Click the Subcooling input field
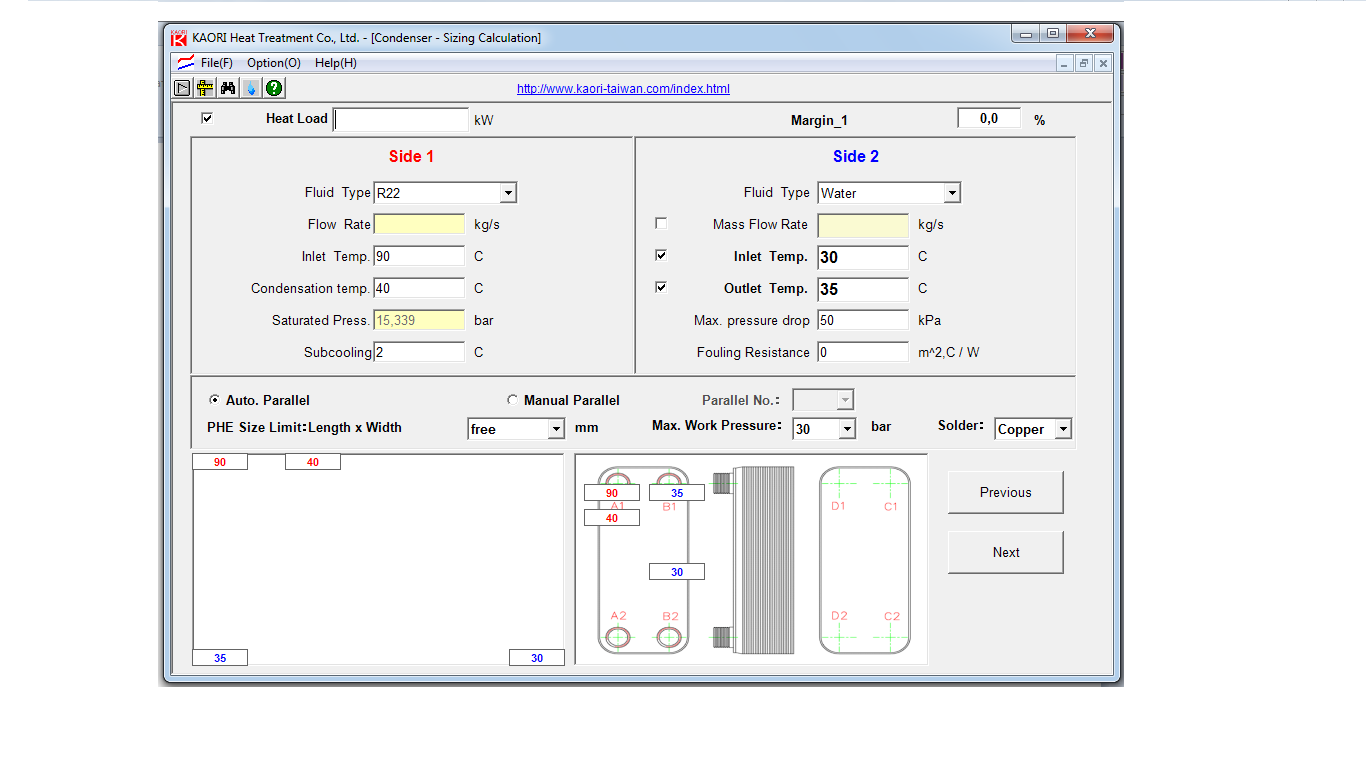Viewport: 1366px width, 768px height. [419, 352]
